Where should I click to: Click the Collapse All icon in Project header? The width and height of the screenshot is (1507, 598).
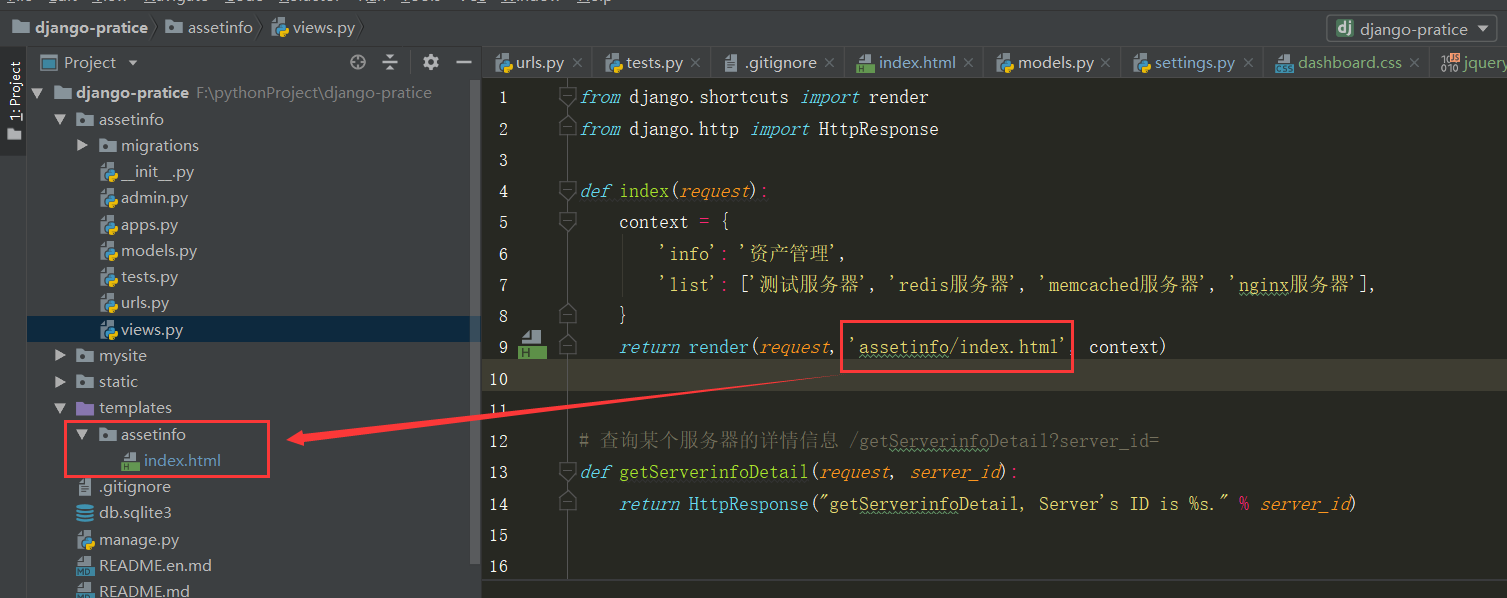point(390,62)
